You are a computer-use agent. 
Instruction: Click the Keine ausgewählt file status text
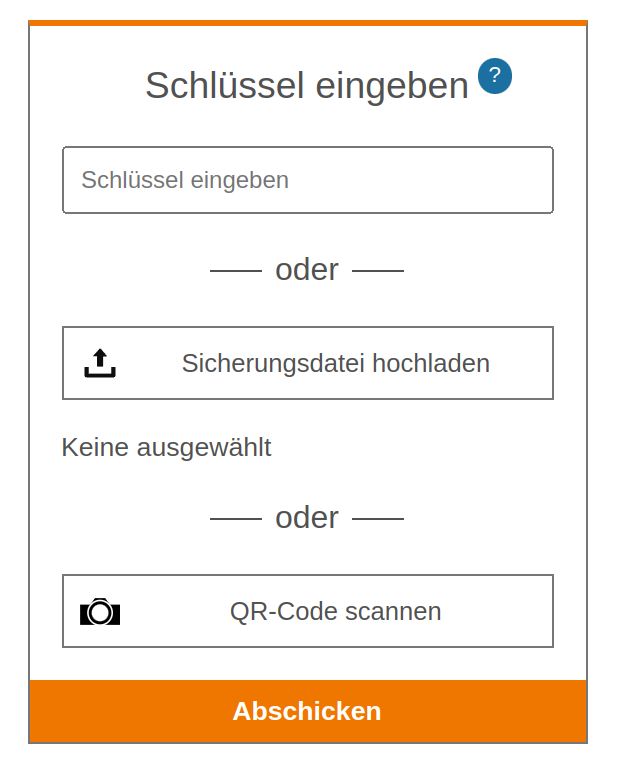(x=166, y=447)
